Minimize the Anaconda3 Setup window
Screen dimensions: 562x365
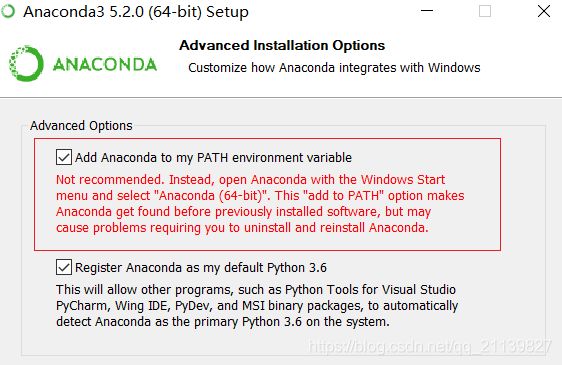(427, 11)
